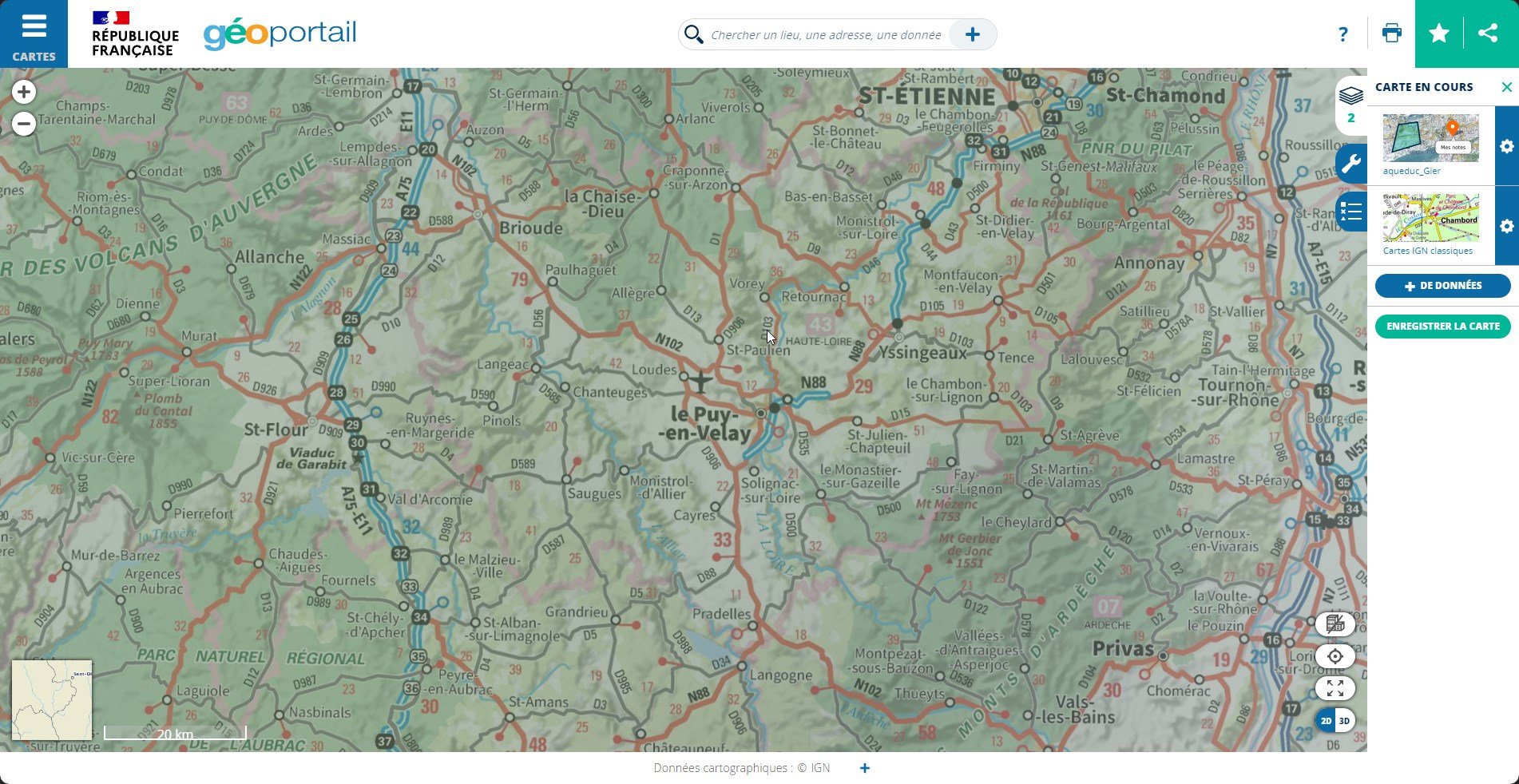Screen dimensions: 1519x784
Task: Toggle fullscreen map mode
Action: coord(1335,688)
